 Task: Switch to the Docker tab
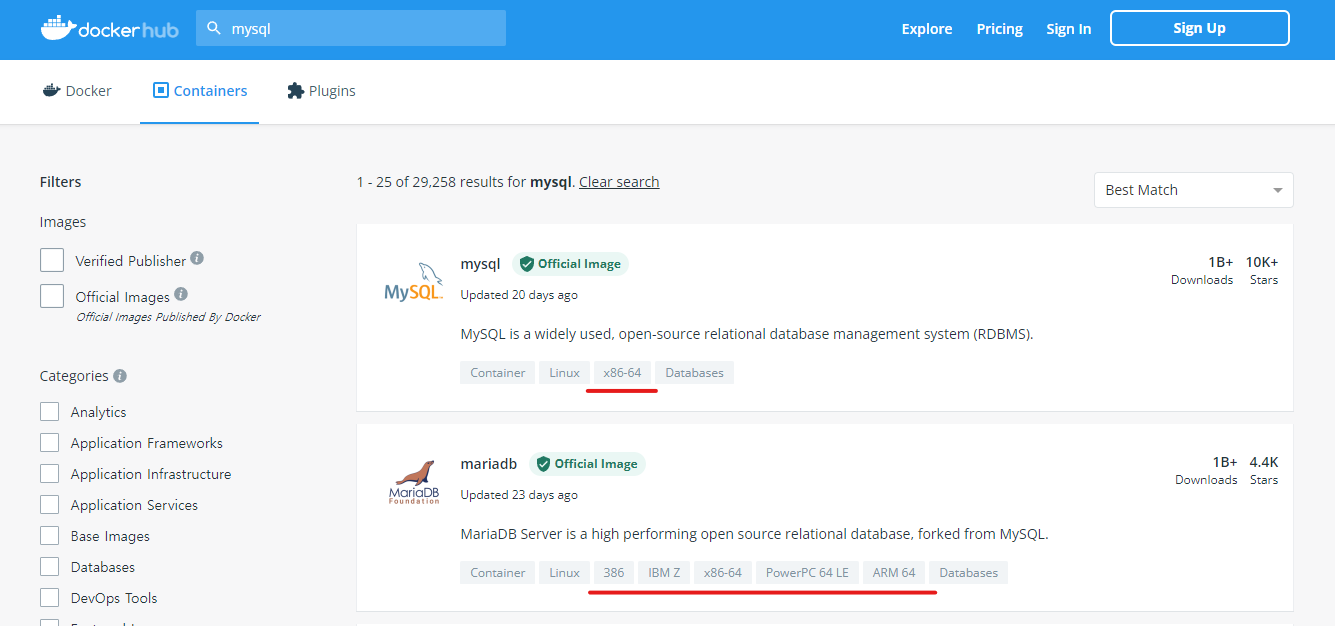pyautogui.click(x=77, y=90)
